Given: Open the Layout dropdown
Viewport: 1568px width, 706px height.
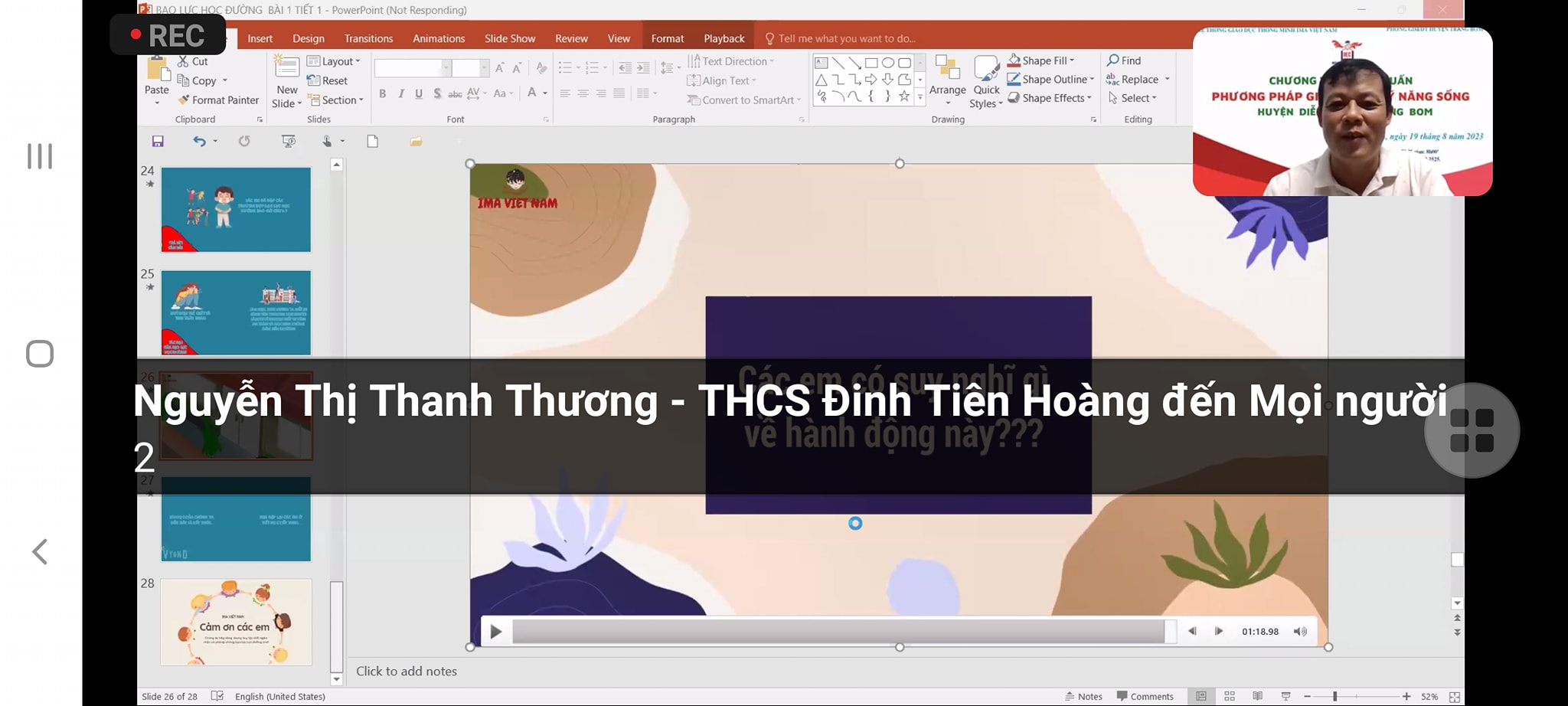Looking at the screenshot, I should [334, 61].
